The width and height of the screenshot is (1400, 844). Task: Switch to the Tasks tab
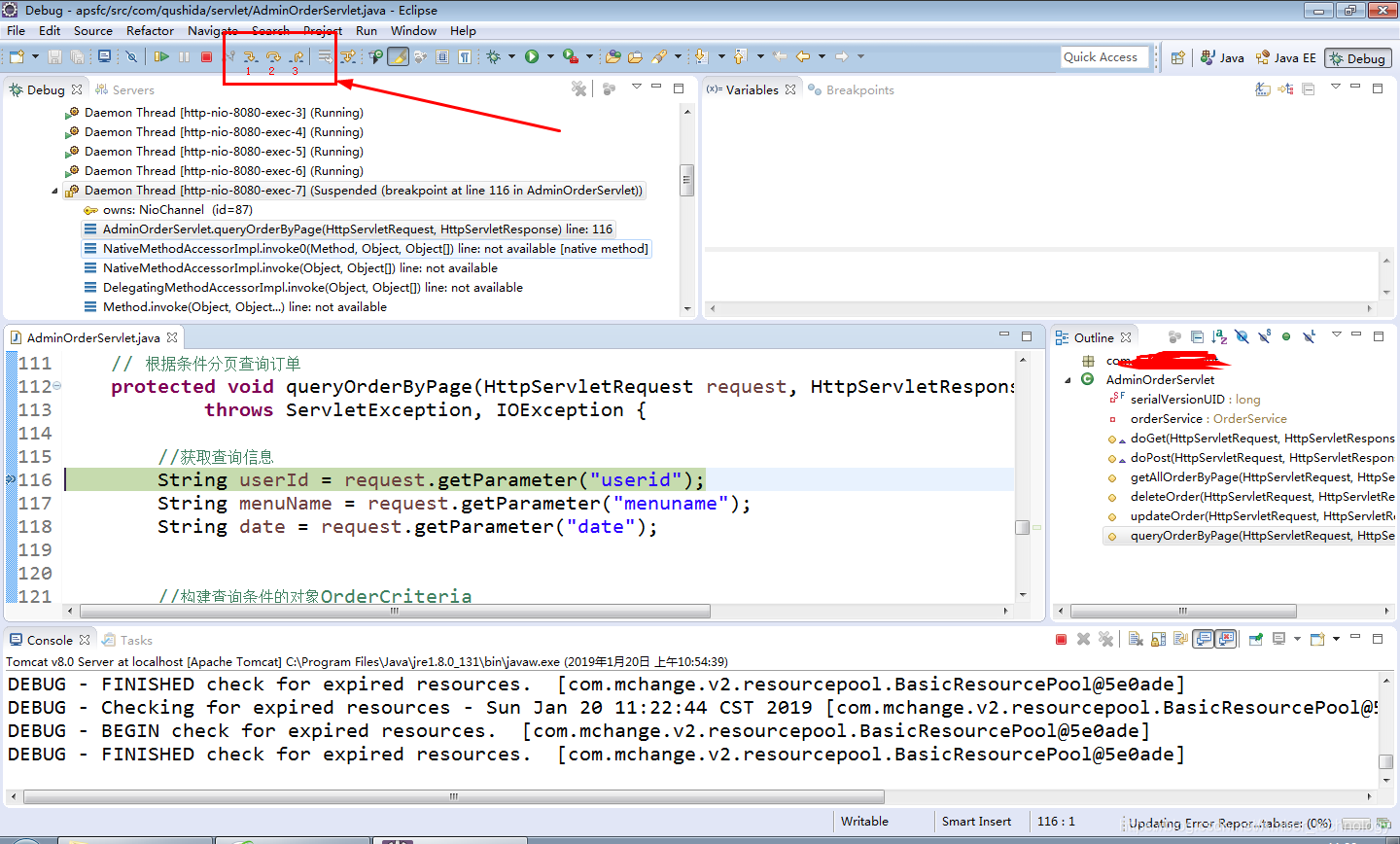(x=127, y=640)
